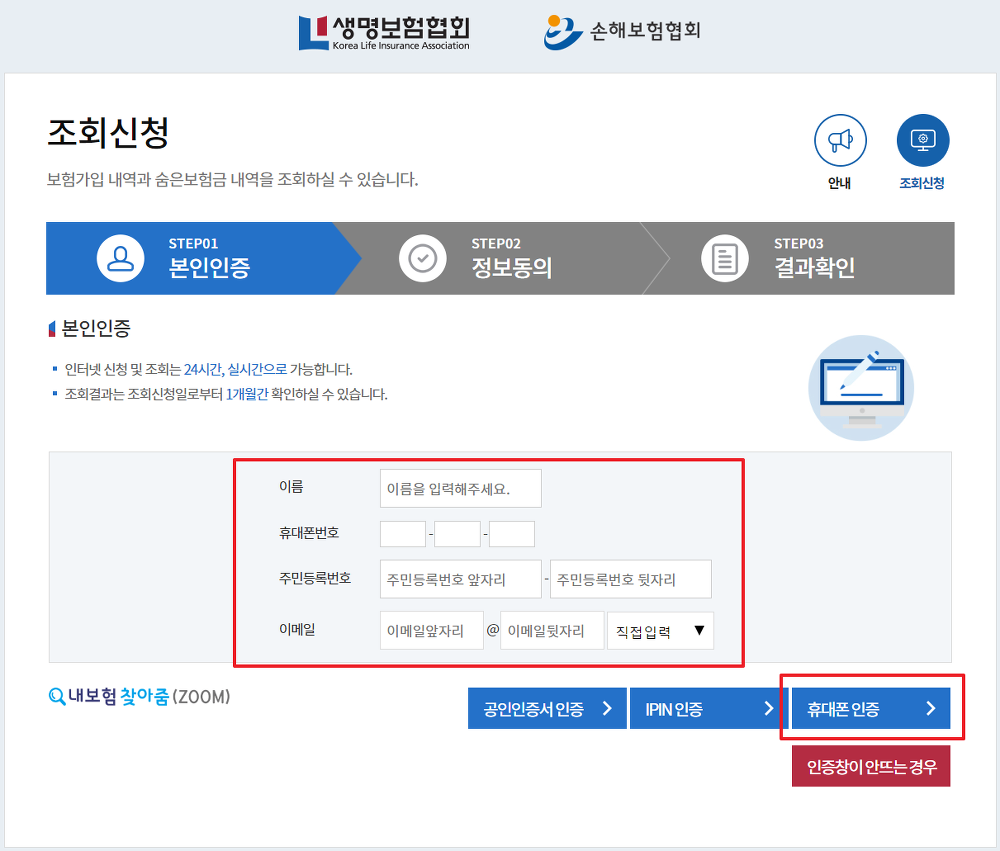This screenshot has height=851, width=1000.
Task: Select the STEP01 본인인증 person icon
Action: (120, 258)
